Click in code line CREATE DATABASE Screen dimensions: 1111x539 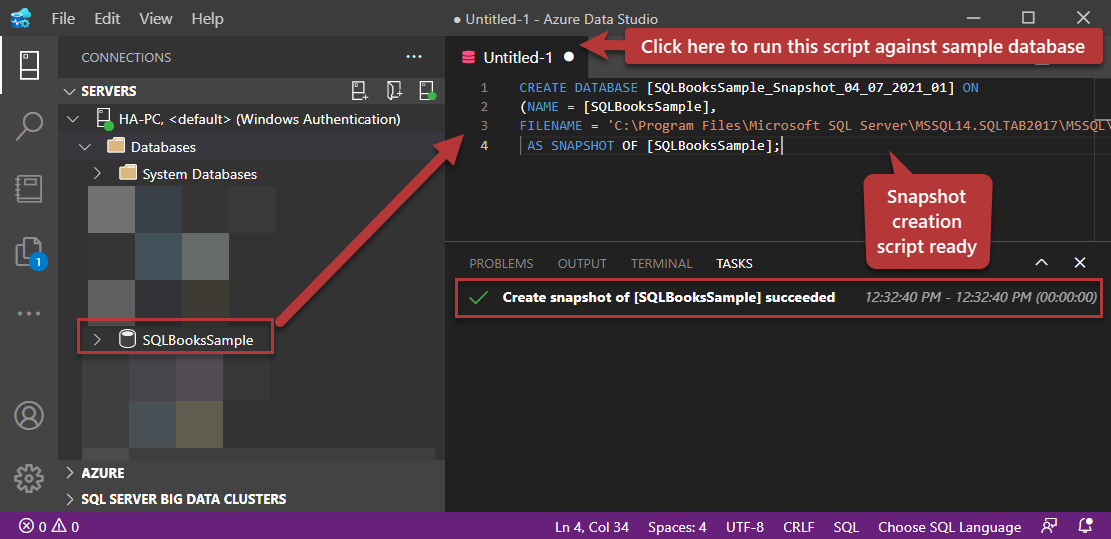click(x=748, y=88)
